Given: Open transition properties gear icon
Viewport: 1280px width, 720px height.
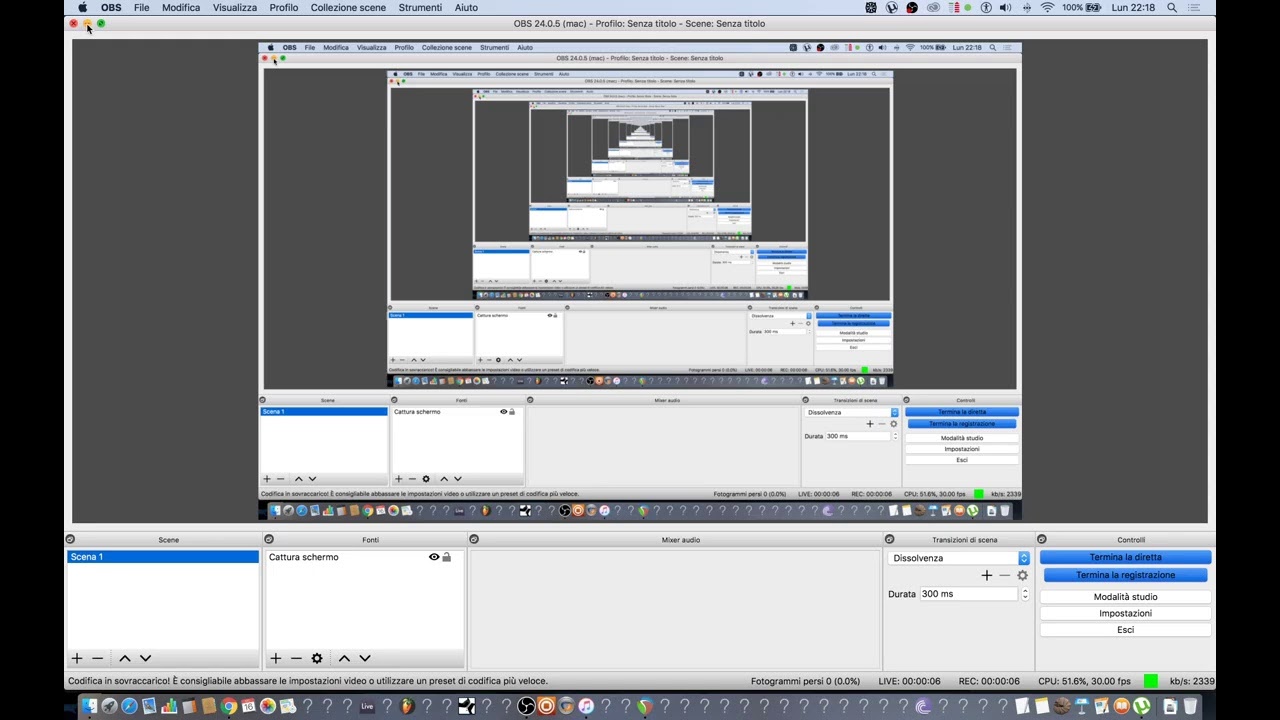Looking at the screenshot, I should [x=1022, y=575].
